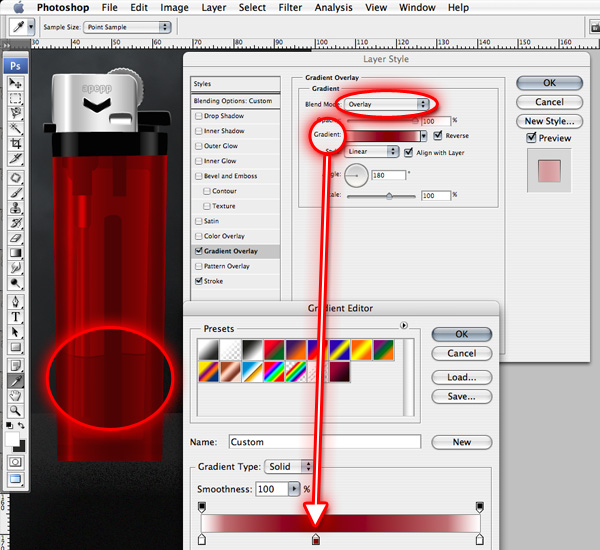Enable the Drop Shadow style checkbox
The image size is (600, 550).
198,116
